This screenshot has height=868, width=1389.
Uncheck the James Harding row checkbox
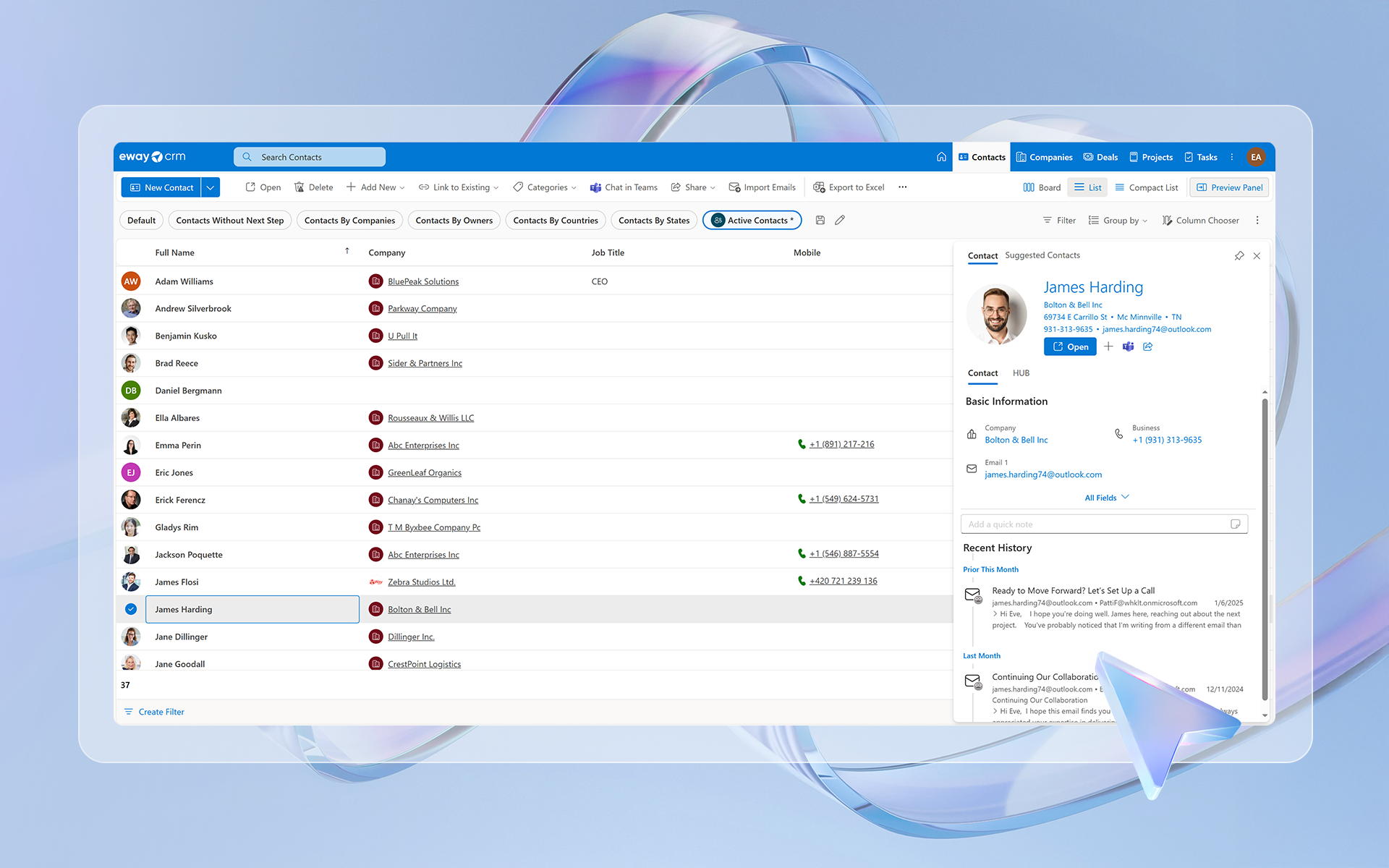(x=131, y=609)
